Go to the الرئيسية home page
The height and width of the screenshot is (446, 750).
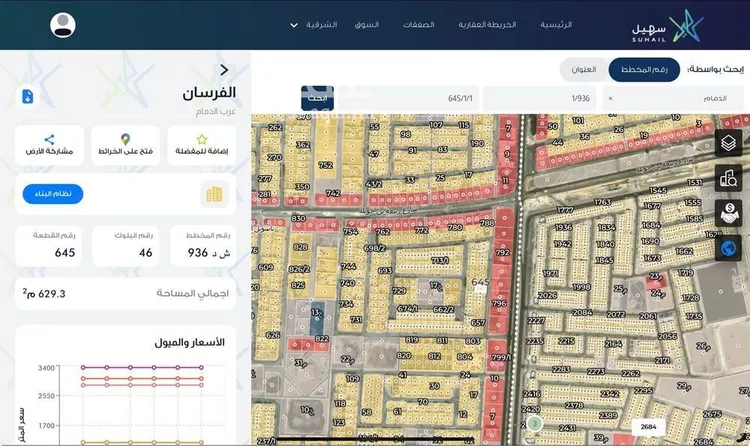pos(556,24)
